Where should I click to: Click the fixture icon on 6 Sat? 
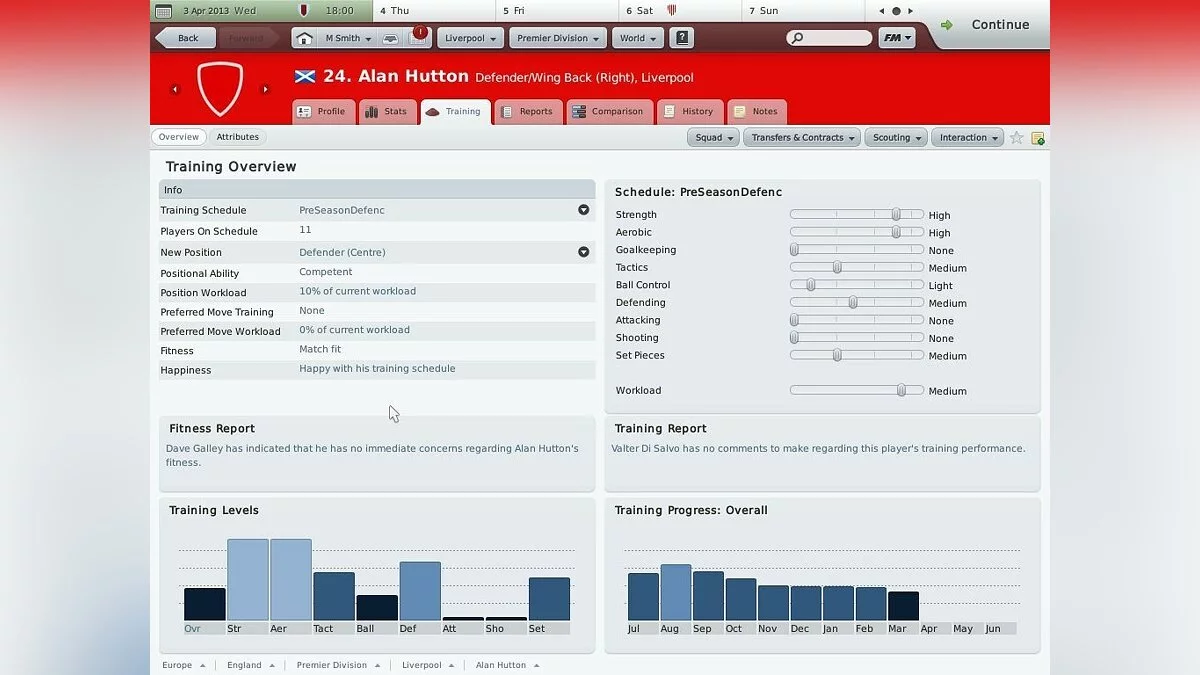(x=672, y=11)
